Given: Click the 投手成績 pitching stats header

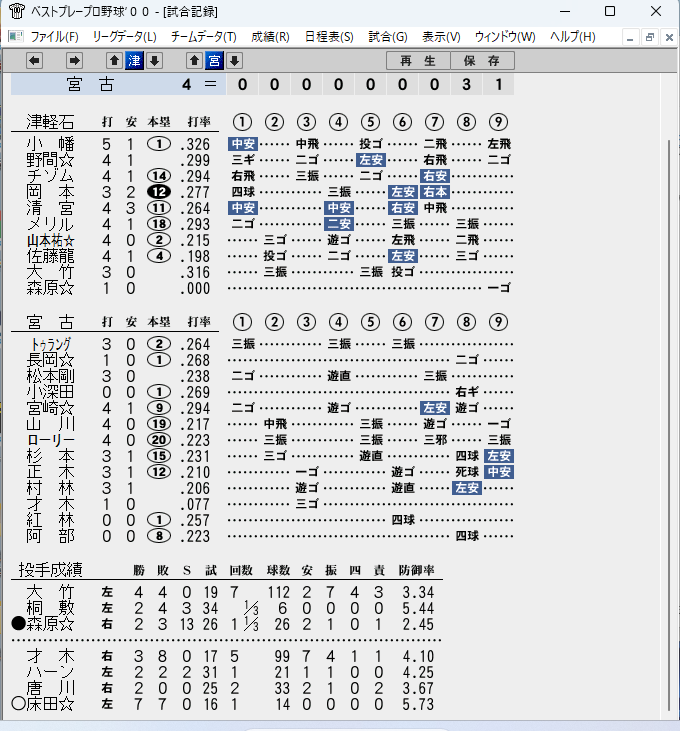Looking at the screenshot, I should click(50, 570).
